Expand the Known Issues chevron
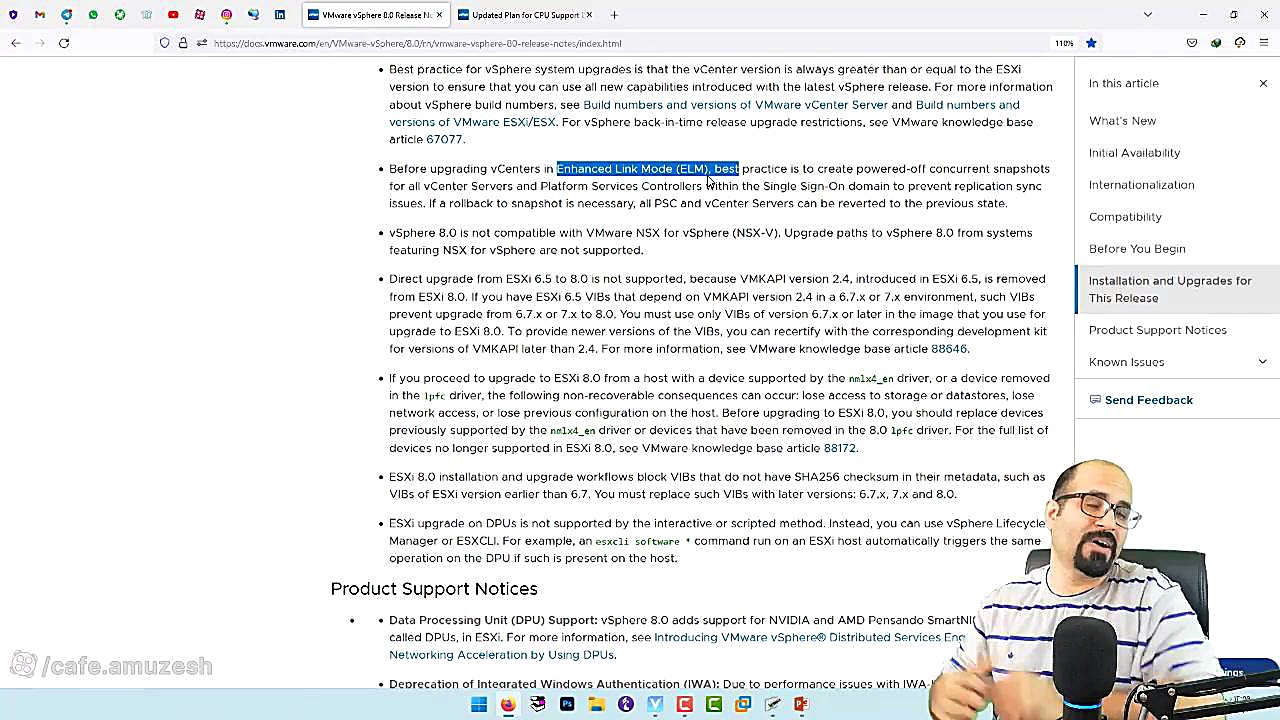 pyautogui.click(x=1262, y=362)
